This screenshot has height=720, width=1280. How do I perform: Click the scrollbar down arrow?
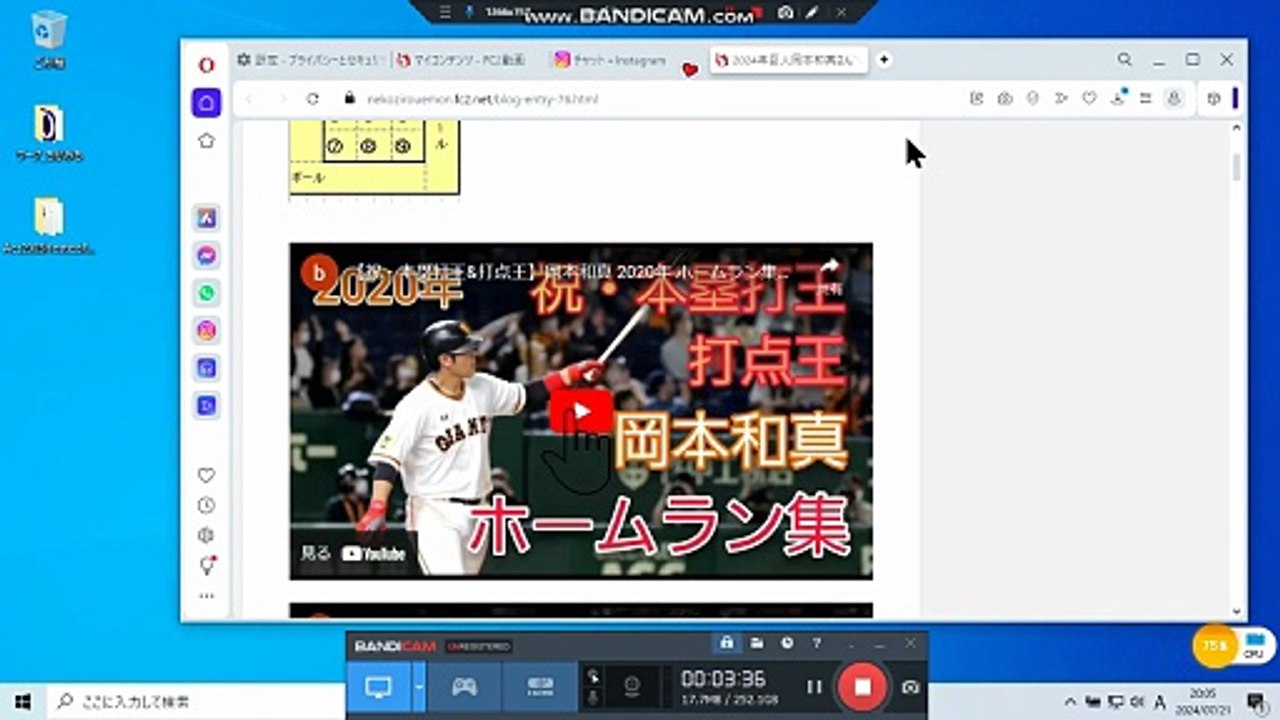pos(1237,611)
